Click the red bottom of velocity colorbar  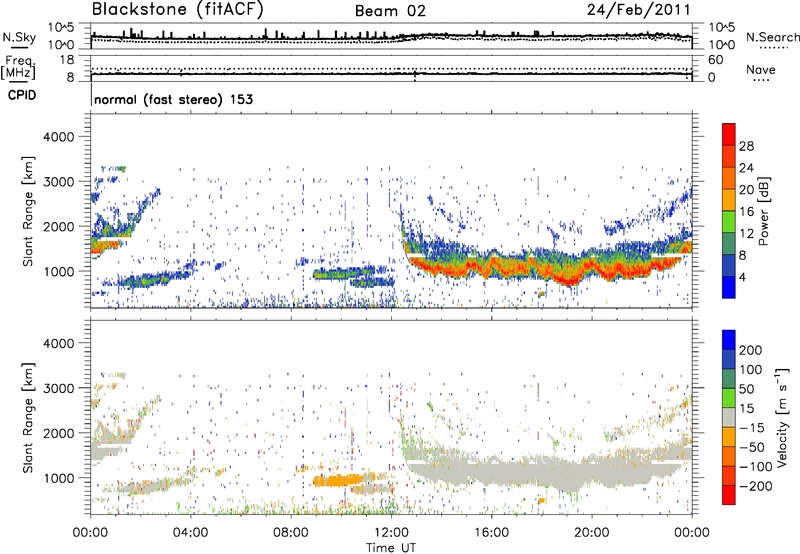(x=729, y=495)
